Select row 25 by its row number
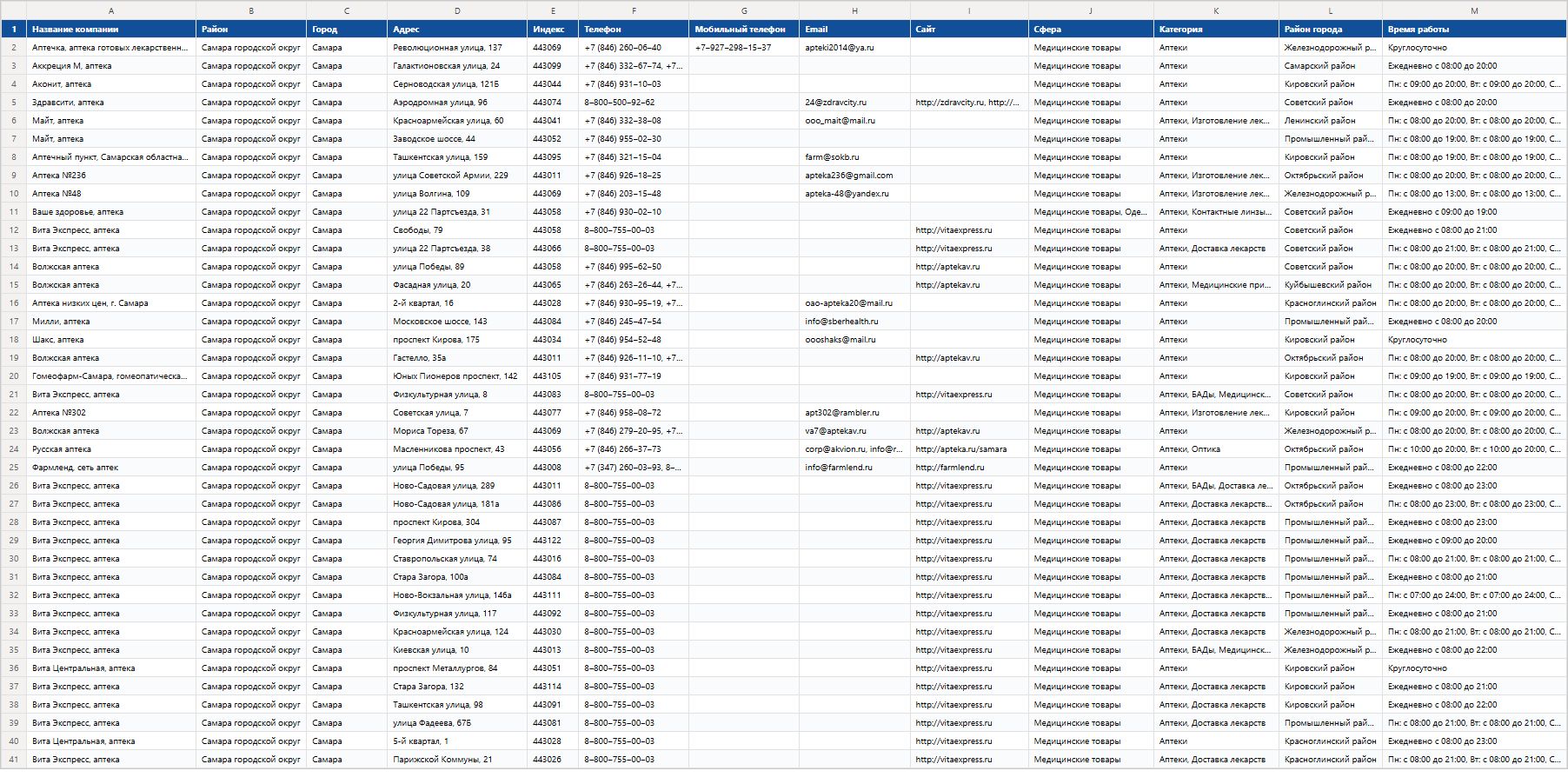The height and width of the screenshot is (784, 1568). [13, 468]
